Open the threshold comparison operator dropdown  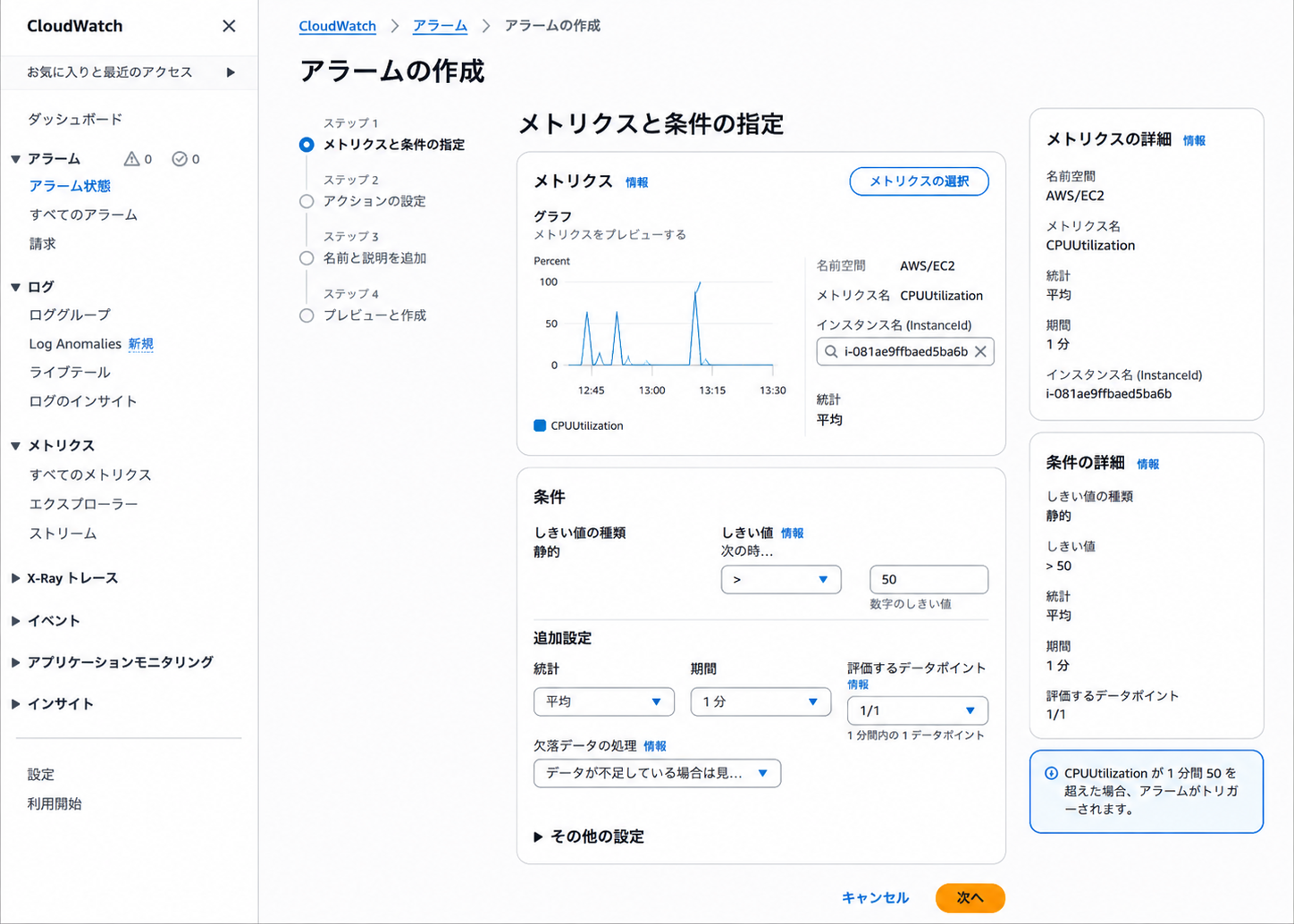pyautogui.click(x=781, y=579)
